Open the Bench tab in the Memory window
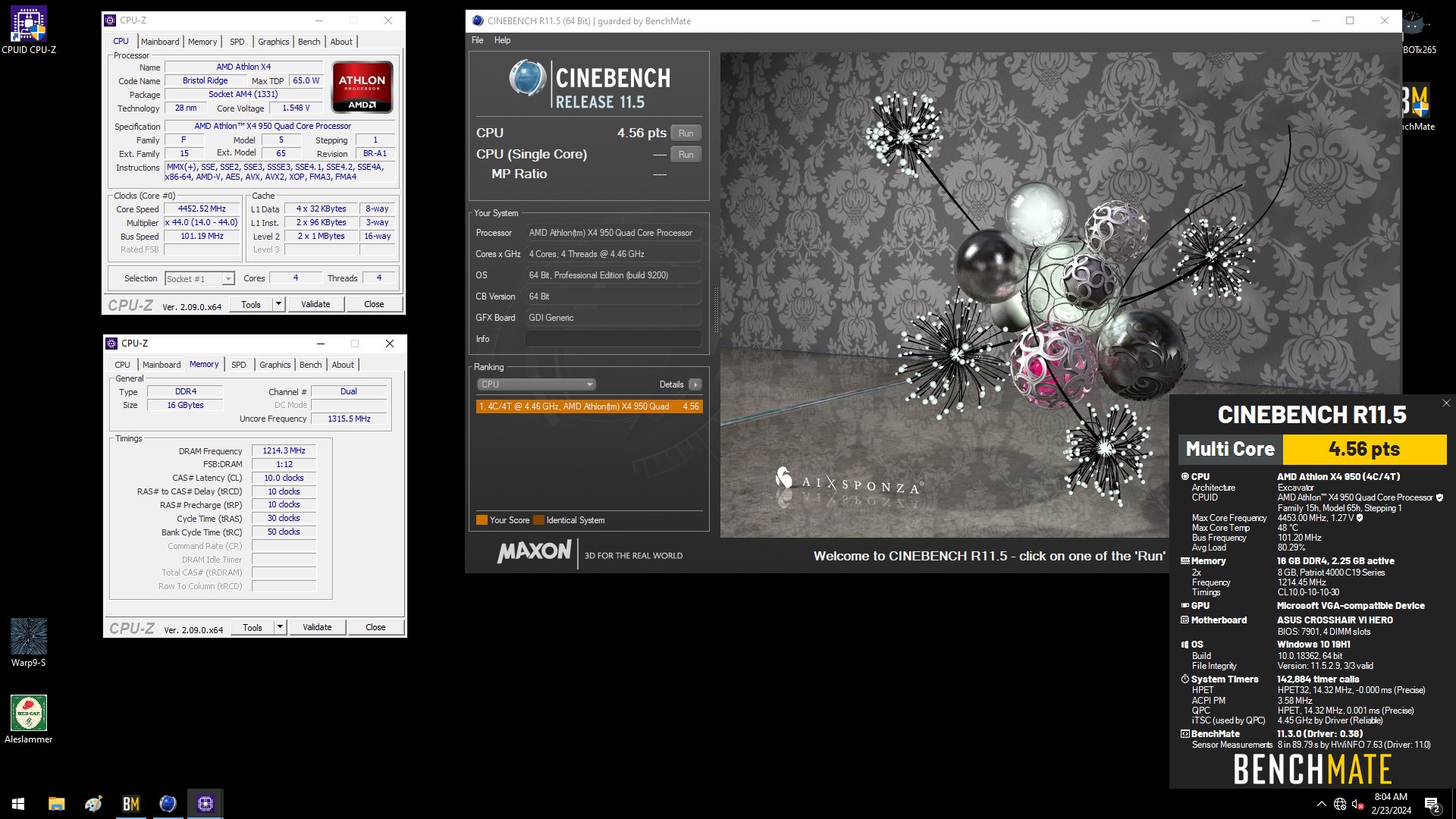1456x819 pixels. (x=310, y=365)
